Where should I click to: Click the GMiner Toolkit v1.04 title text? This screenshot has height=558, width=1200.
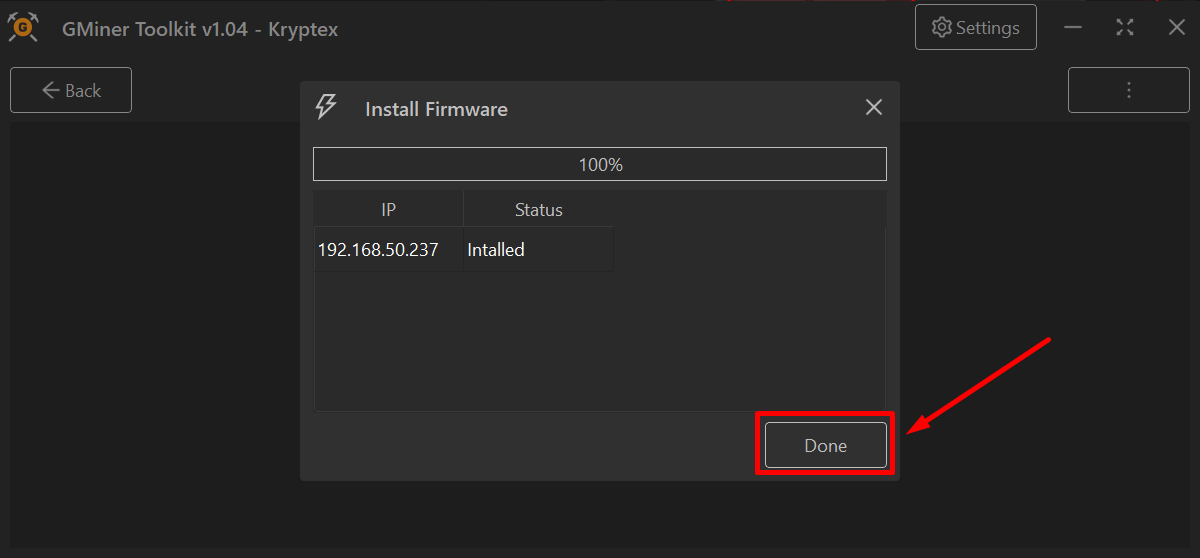point(200,29)
